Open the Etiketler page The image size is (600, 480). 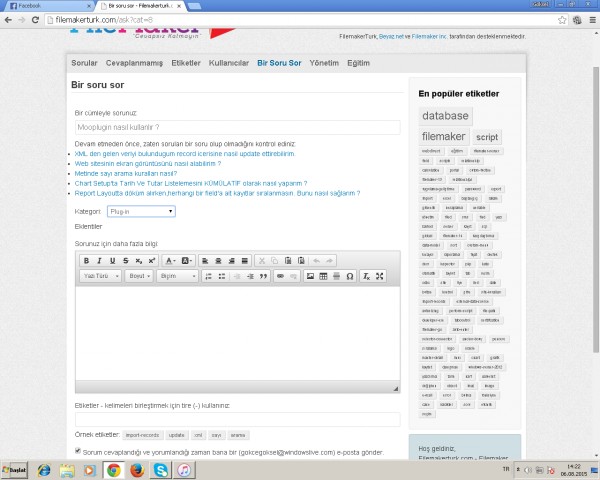point(186,63)
